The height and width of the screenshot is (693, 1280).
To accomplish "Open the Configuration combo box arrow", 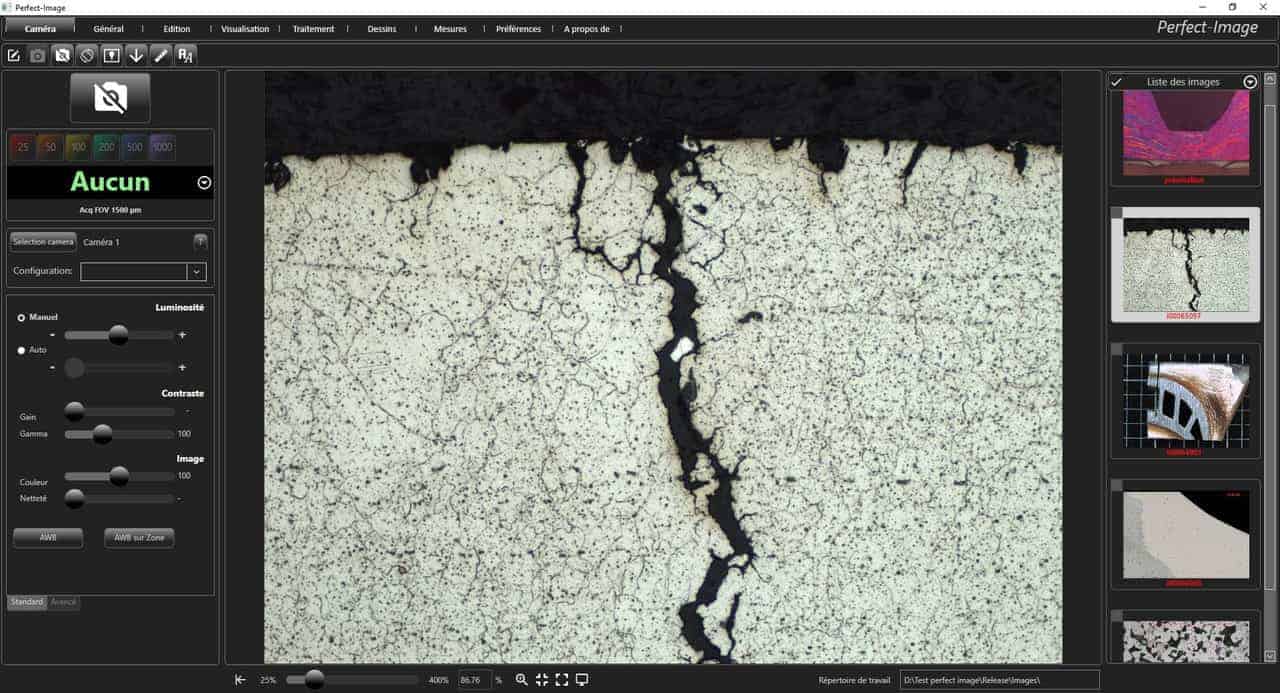I will point(196,271).
